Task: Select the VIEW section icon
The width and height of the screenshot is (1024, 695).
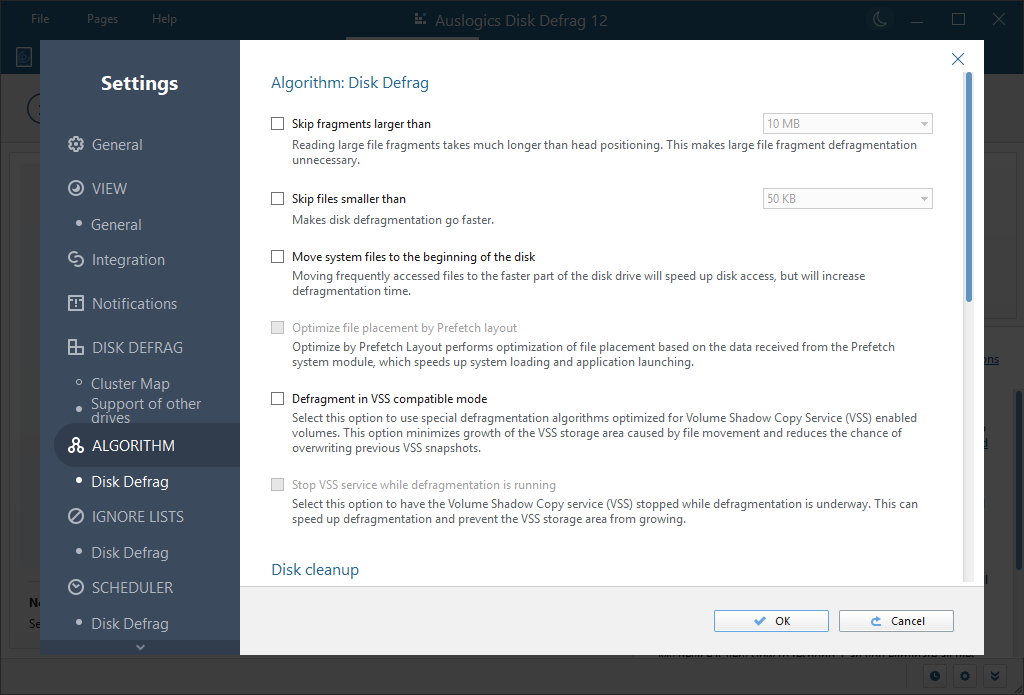Action: (x=76, y=188)
